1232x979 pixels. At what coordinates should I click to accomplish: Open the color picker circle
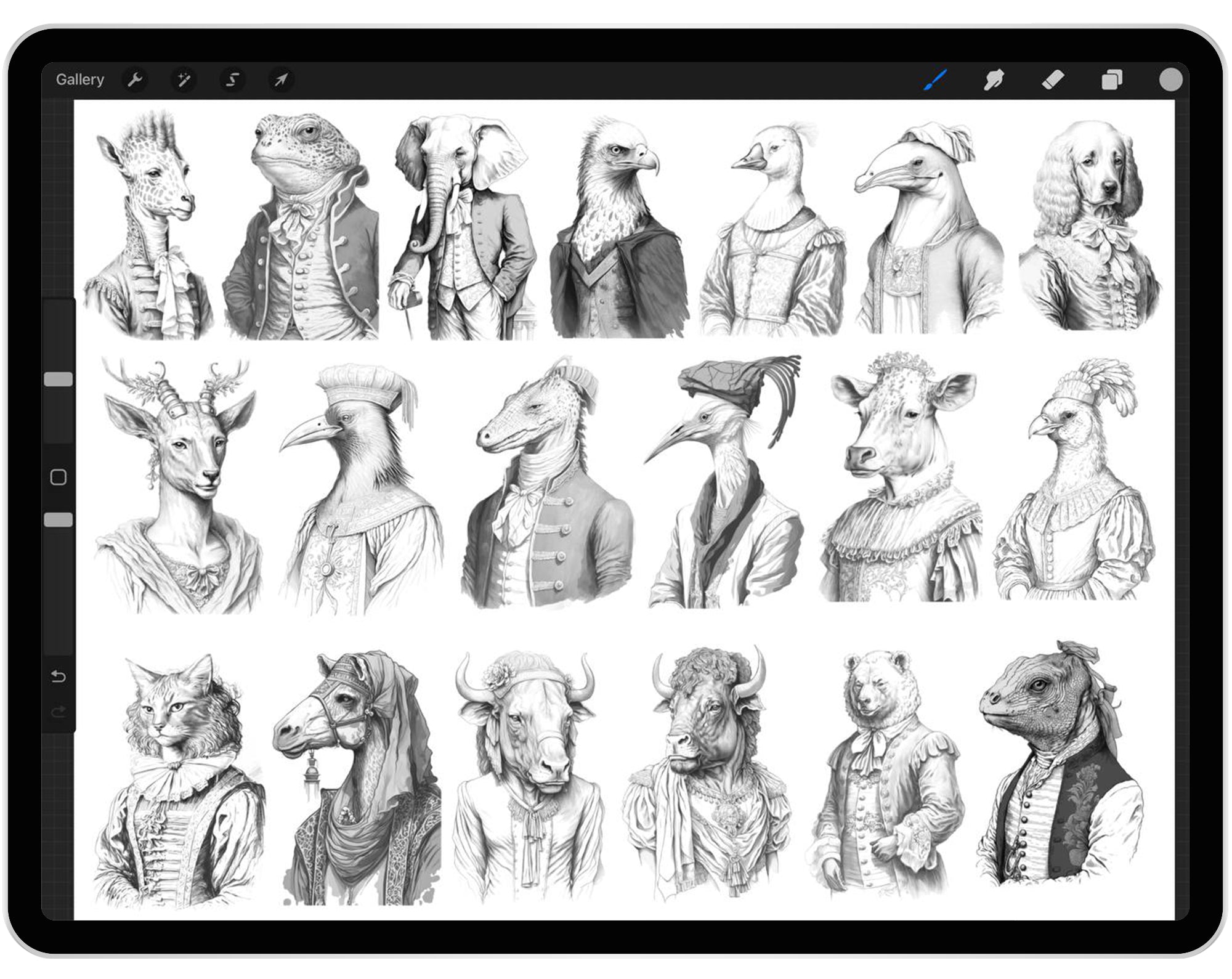coord(1171,79)
